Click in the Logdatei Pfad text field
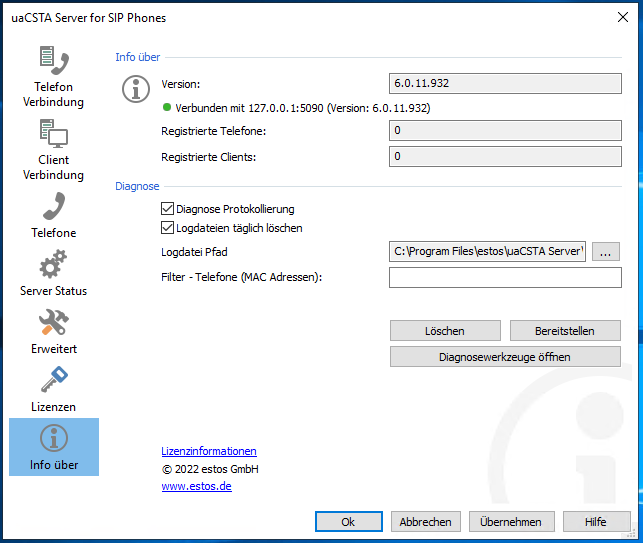The height and width of the screenshot is (543, 643). tap(487, 251)
